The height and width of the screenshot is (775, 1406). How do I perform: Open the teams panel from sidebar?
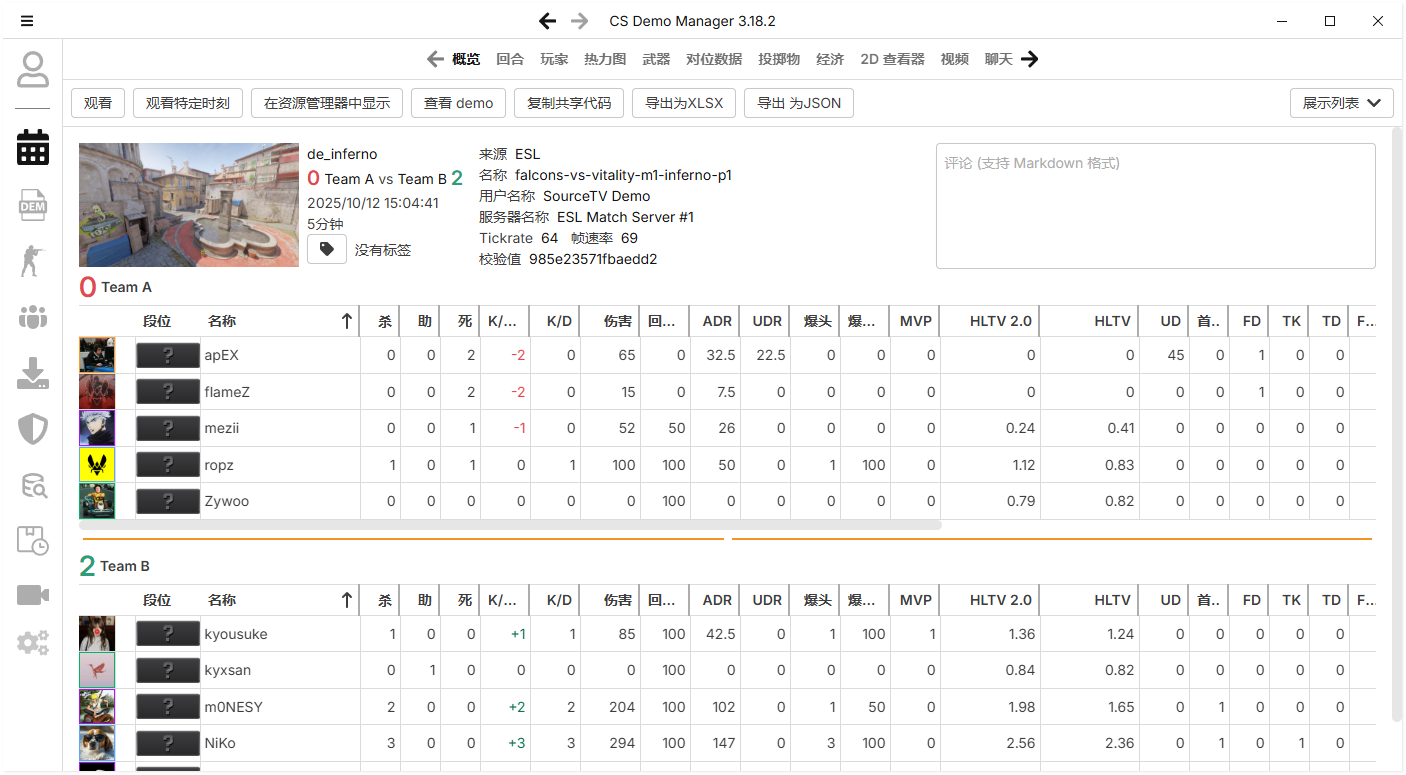(x=33, y=316)
